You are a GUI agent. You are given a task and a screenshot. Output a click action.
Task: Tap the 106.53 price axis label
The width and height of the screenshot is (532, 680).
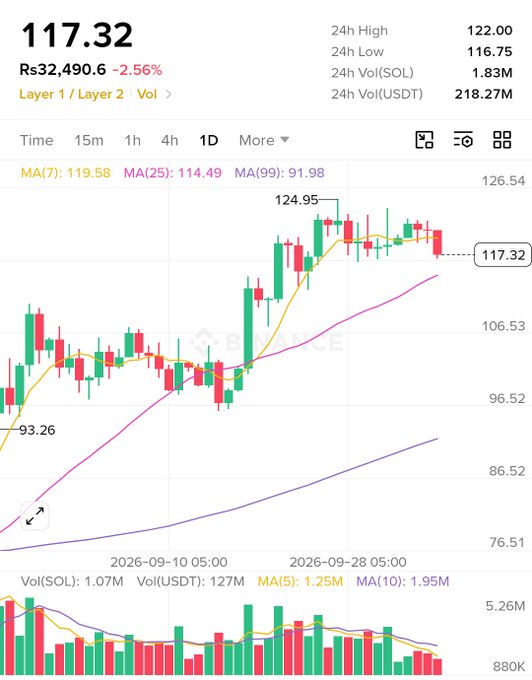click(503, 326)
